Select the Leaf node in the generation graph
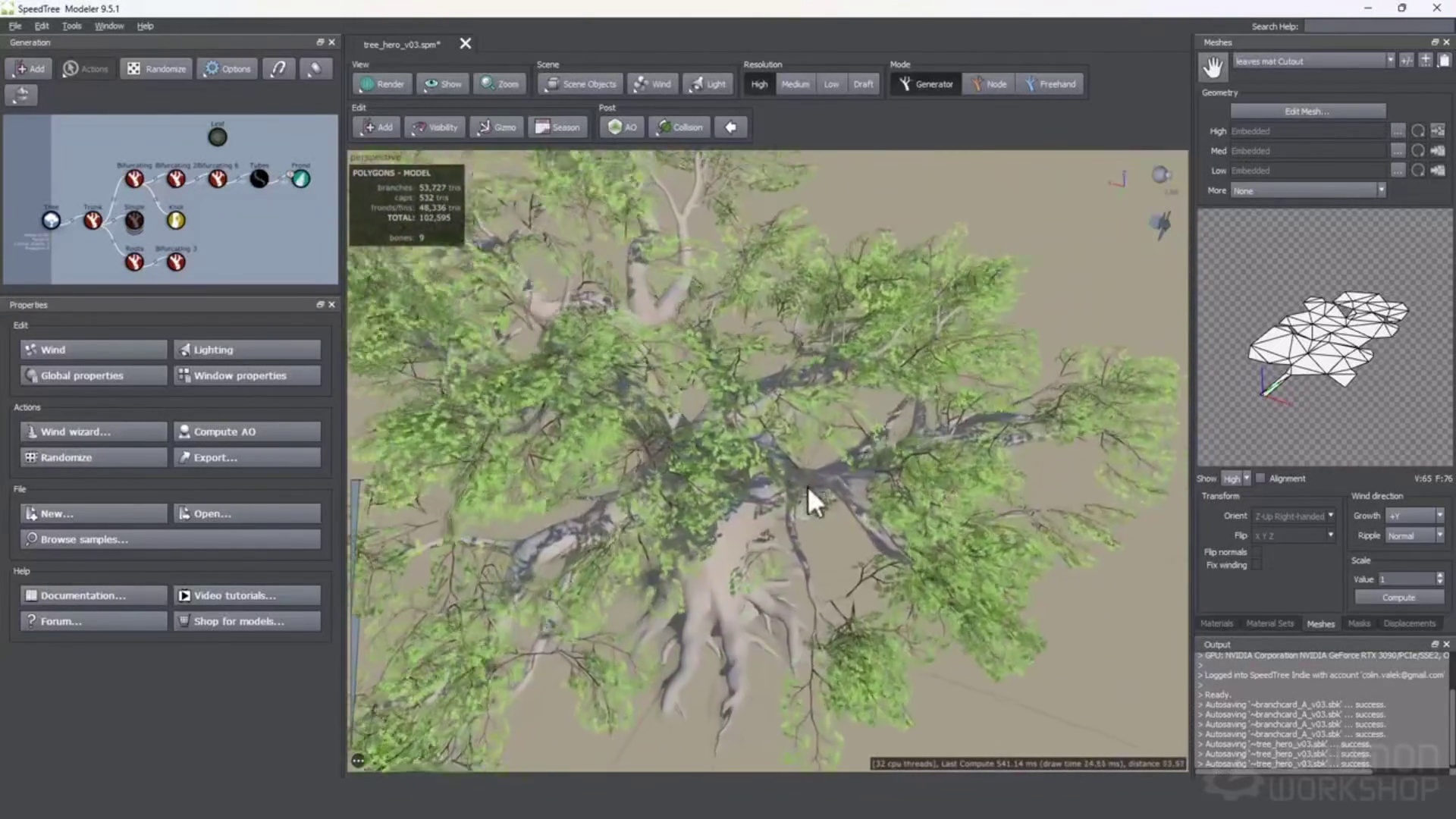1456x819 pixels. coord(218,137)
